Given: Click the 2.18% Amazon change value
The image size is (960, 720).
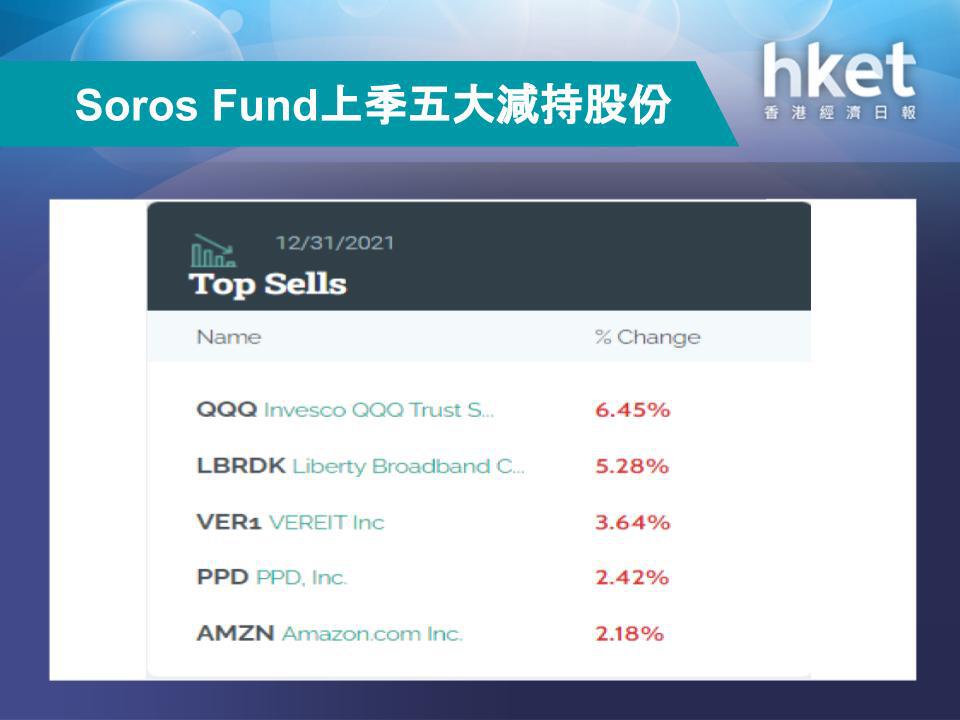Looking at the screenshot, I should [x=629, y=634].
